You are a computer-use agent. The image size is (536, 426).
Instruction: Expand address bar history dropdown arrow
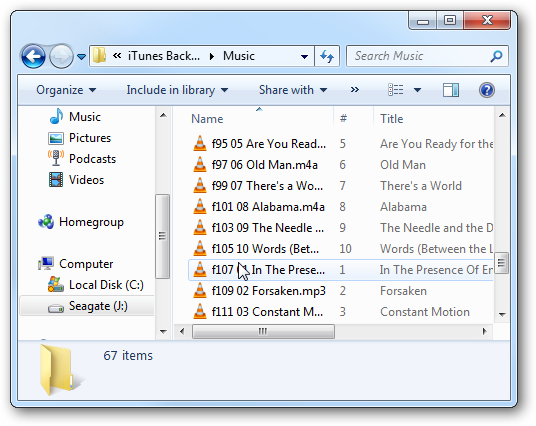click(x=304, y=56)
